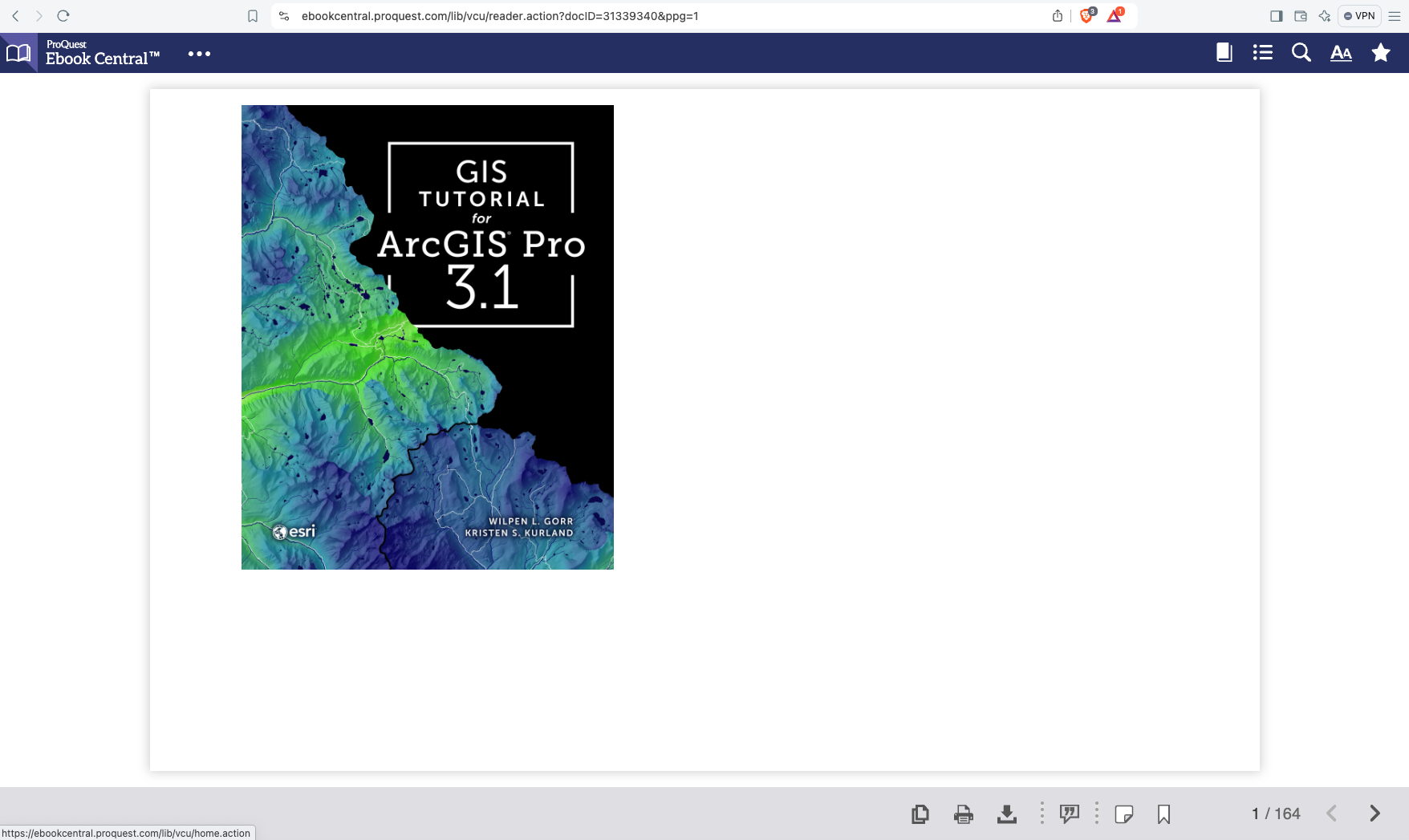Get citation for this book

point(1070,814)
